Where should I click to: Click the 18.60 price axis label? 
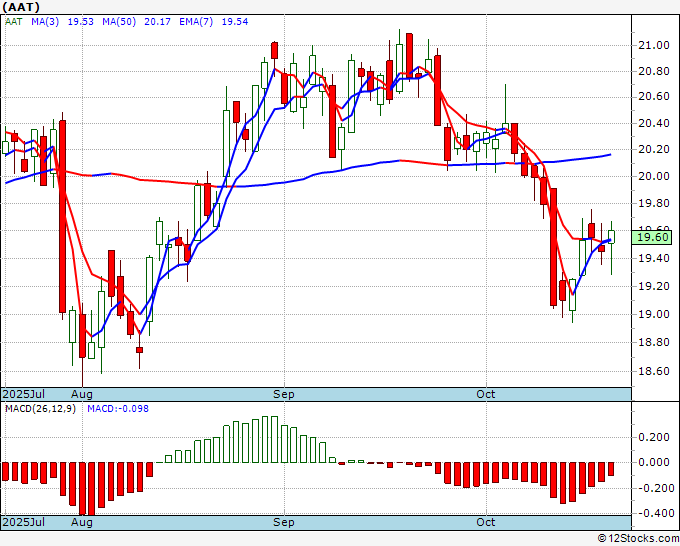[x=654, y=372]
